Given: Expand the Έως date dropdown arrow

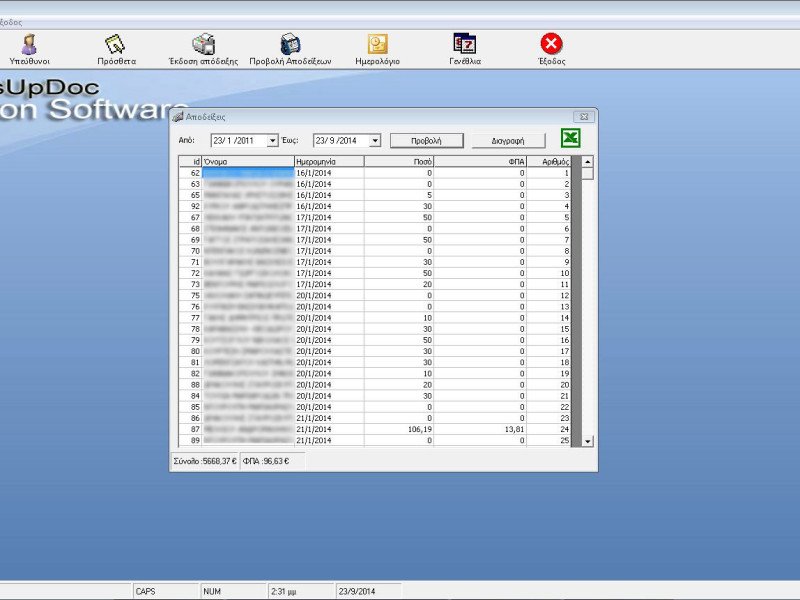Looking at the screenshot, I should point(375,140).
